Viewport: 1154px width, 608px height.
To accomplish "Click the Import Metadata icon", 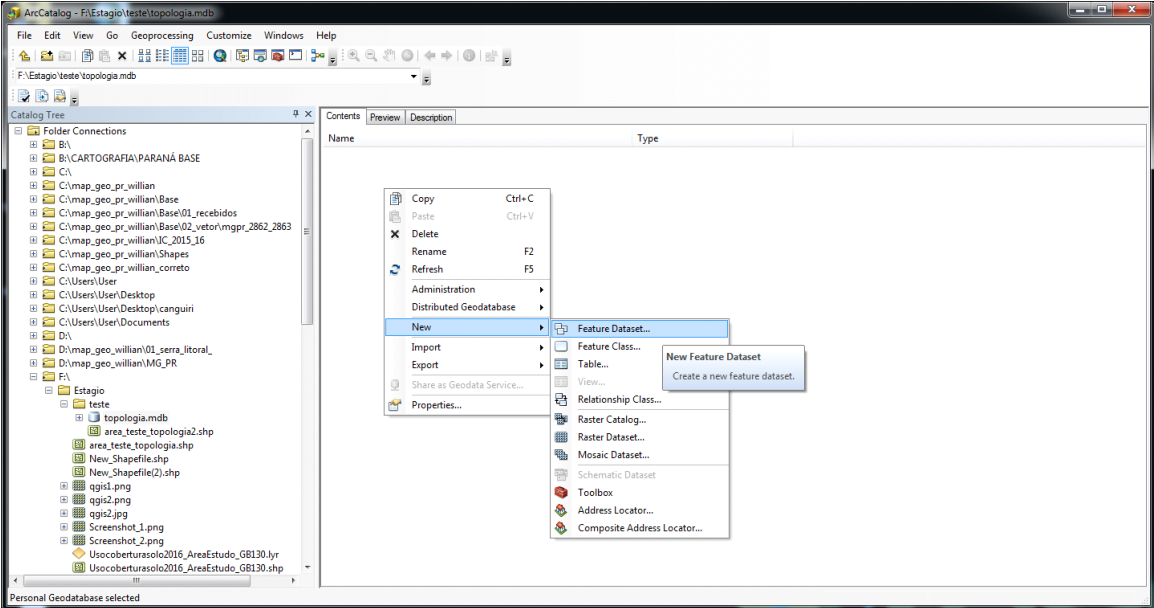I will pyautogui.click(x=60, y=96).
